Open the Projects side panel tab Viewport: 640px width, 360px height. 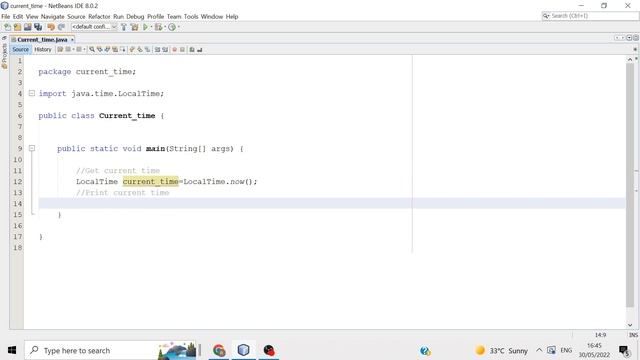[x=4, y=55]
